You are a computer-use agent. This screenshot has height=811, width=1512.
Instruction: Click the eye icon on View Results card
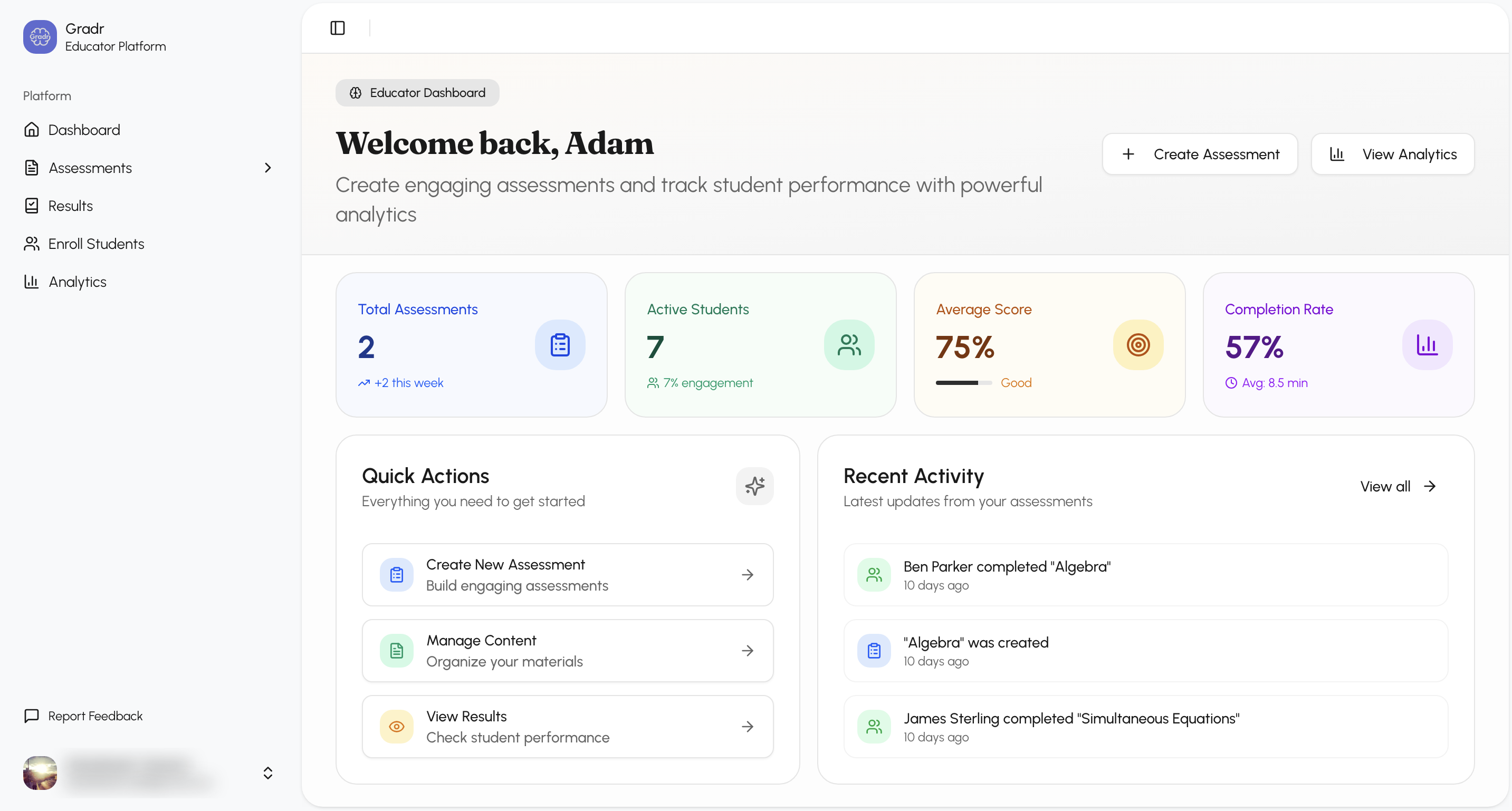pyautogui.click(x=396, y=727)
